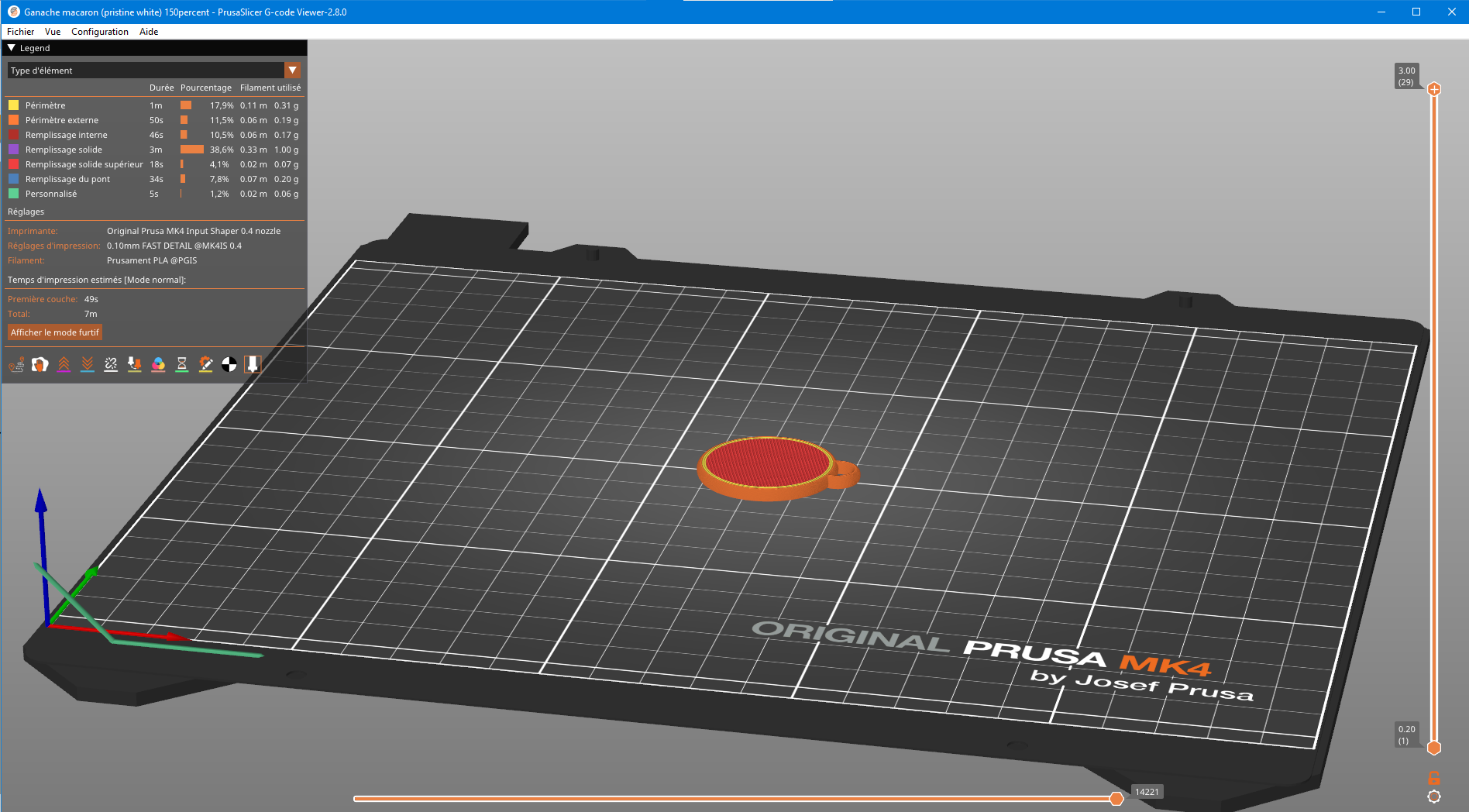Image resolution: width=1469 pixels, height=812 pixels.
Task: Click the horizontal moves slider handle
Action: coord(1116,799)
